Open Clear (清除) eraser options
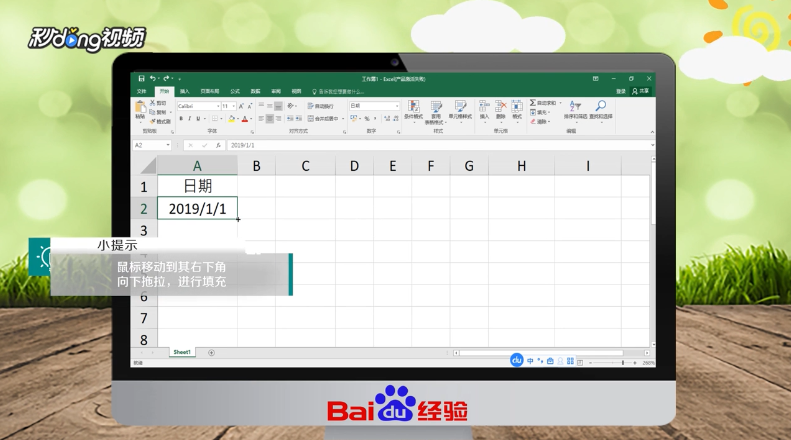 coord(539,122)
